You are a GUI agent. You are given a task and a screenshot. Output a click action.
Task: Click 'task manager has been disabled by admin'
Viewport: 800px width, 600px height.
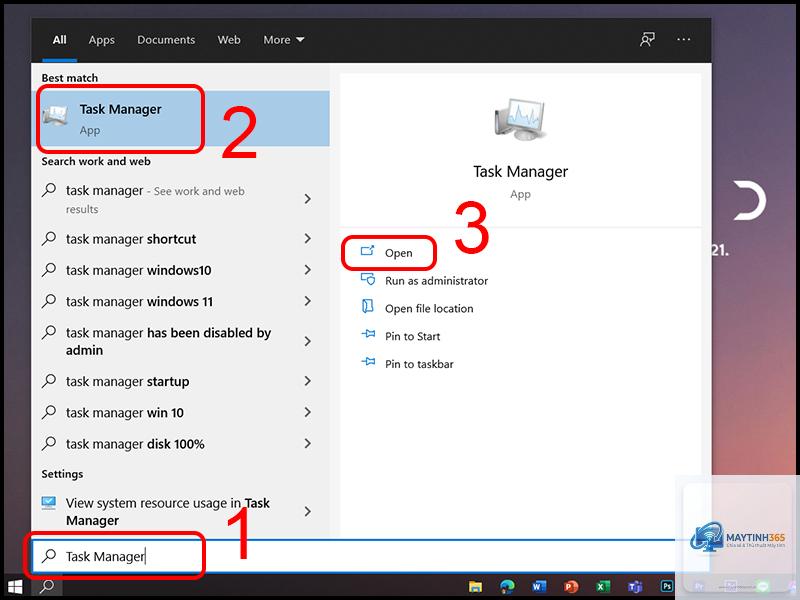click(x=168, y=341)
